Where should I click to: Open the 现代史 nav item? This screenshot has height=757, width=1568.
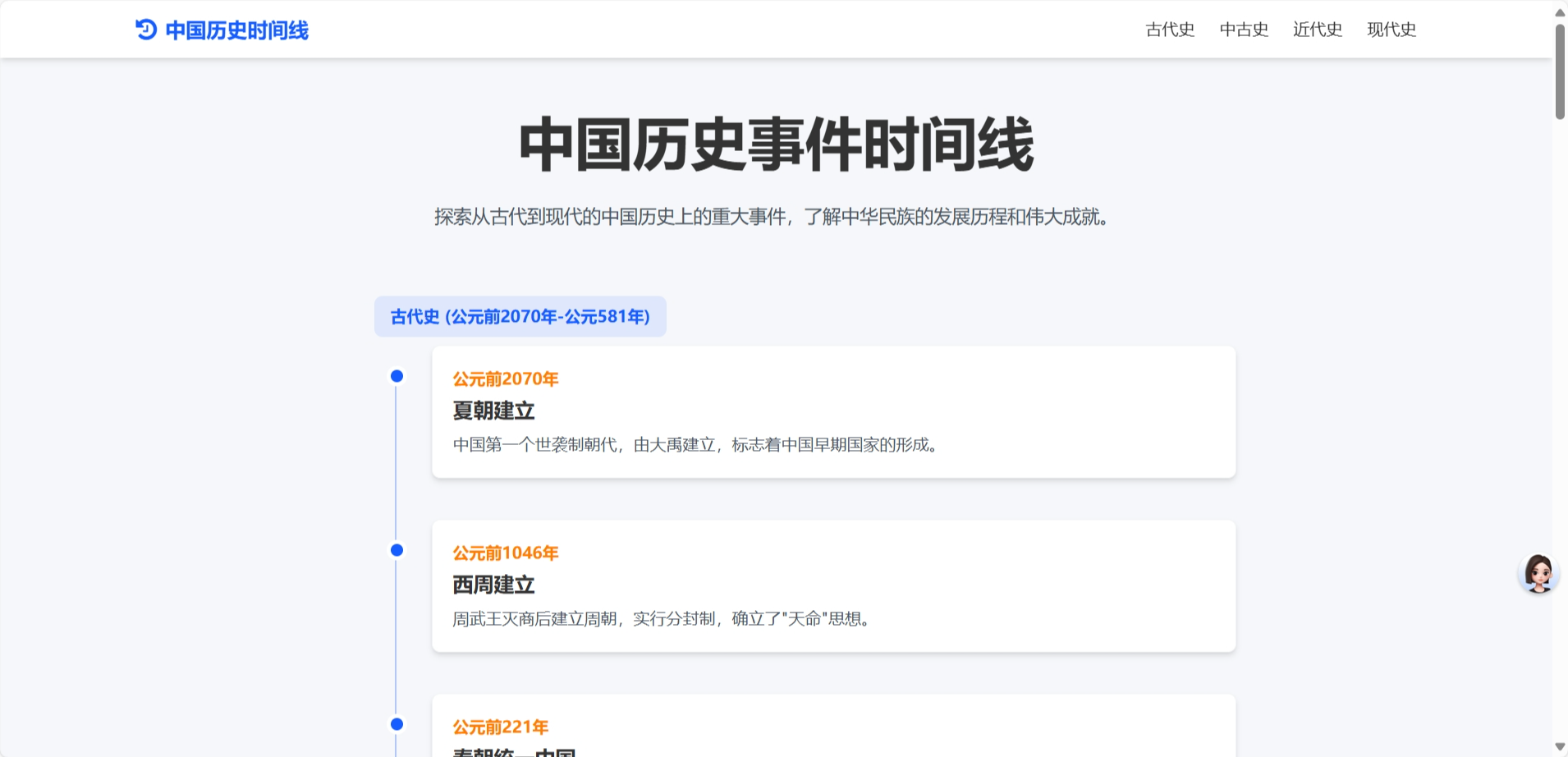(x=1391, y=30)
